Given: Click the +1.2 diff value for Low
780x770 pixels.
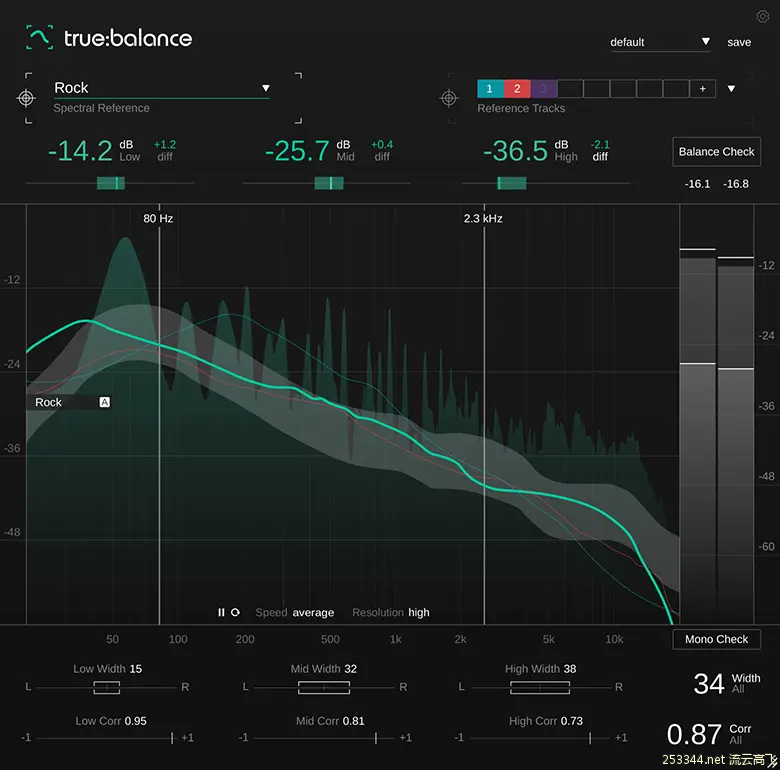Looking at the screenshot, I should 165,145.
